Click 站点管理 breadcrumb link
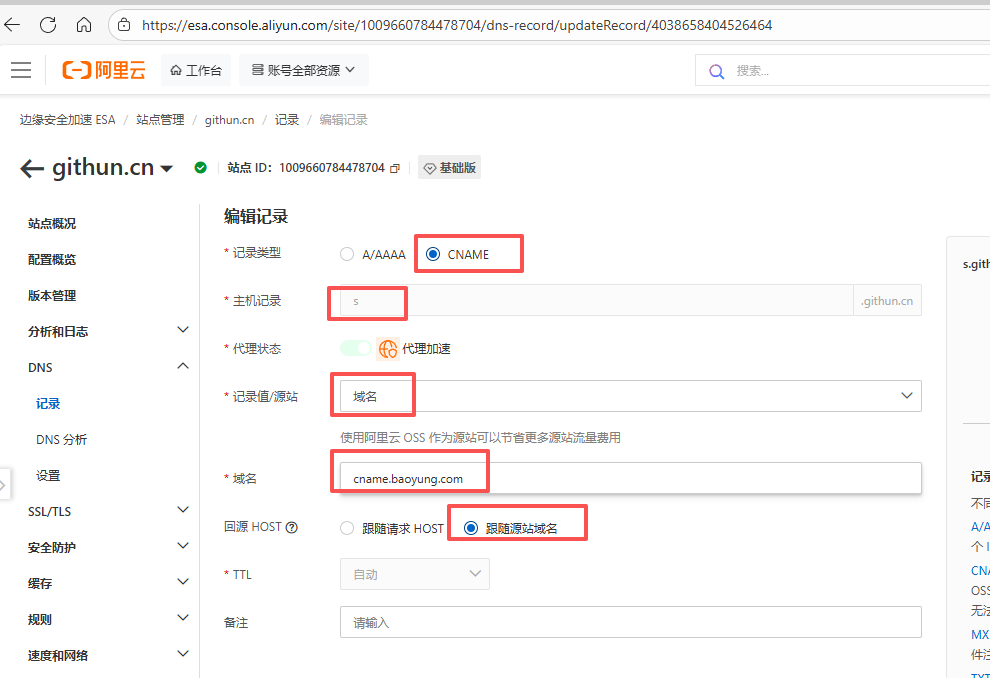Viewport: 990px width, 678px height. tap(160, 120)
